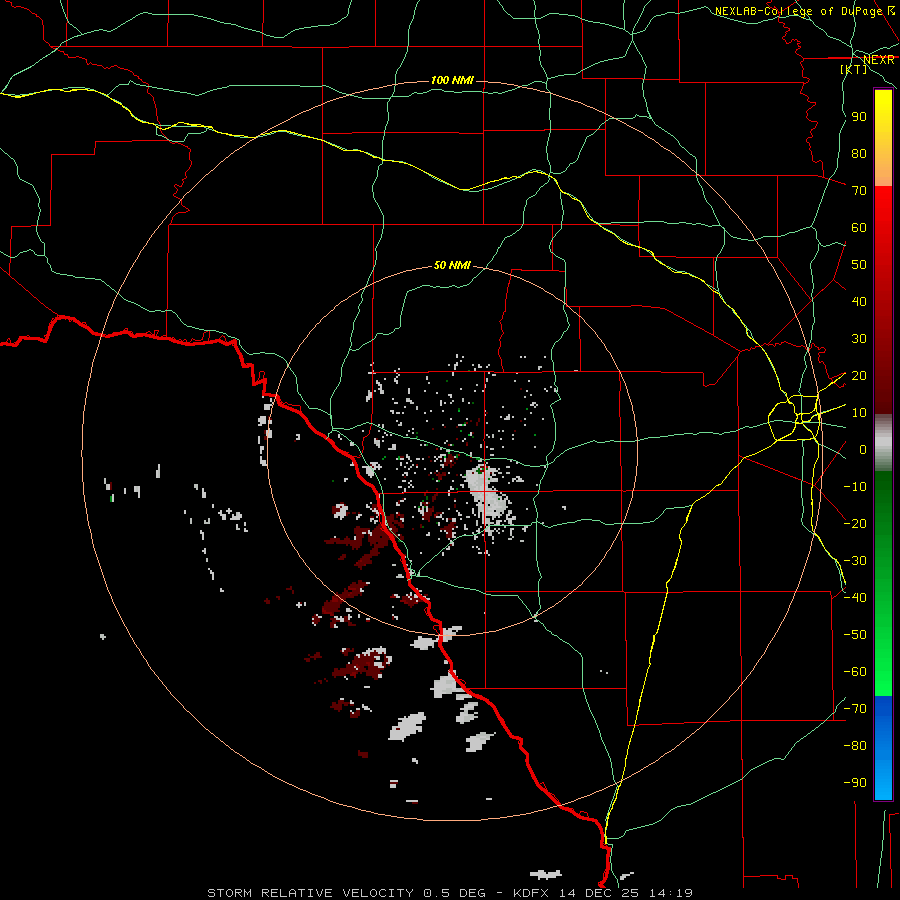Click the "-80" value on the velocity scale
900x900 pixels.
855,746
